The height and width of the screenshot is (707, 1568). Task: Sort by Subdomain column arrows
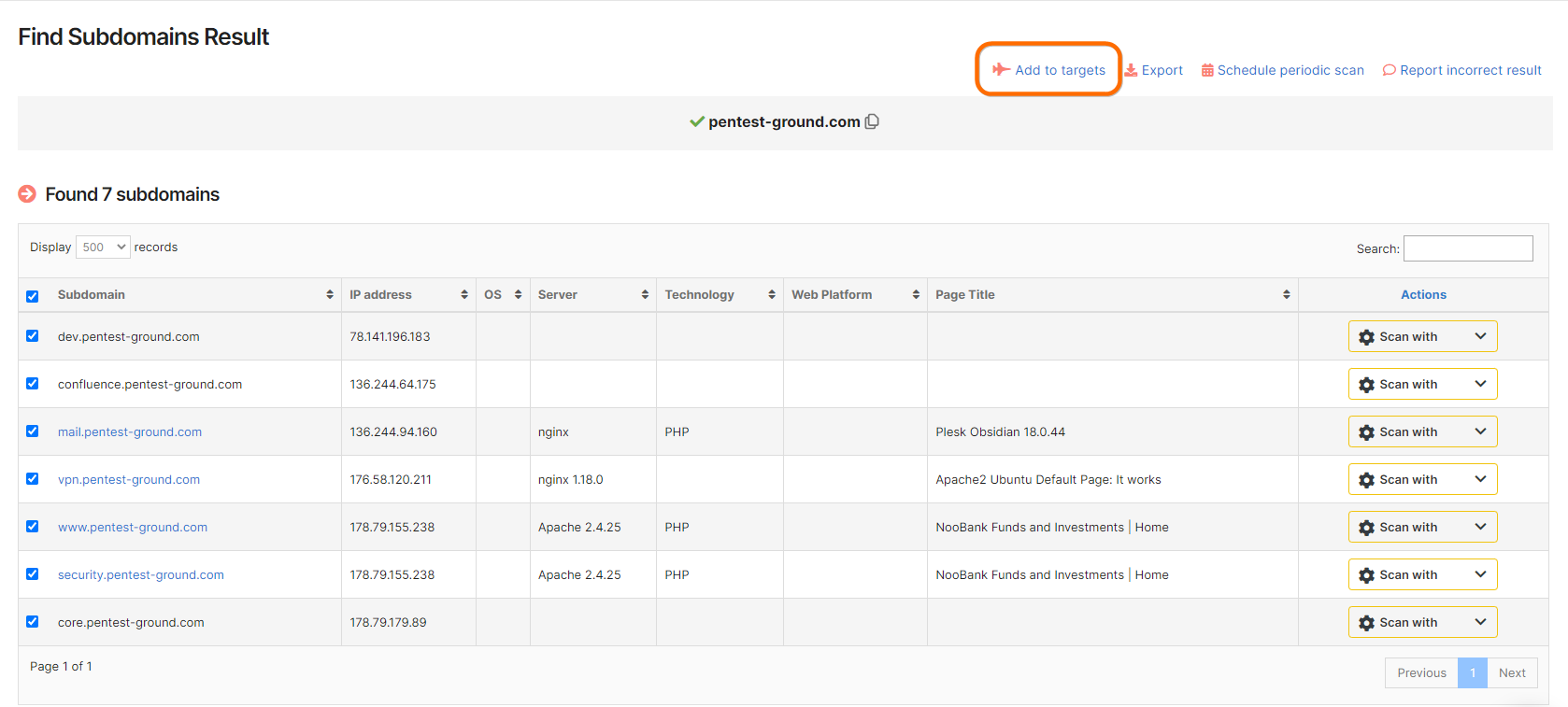[330, 294]
